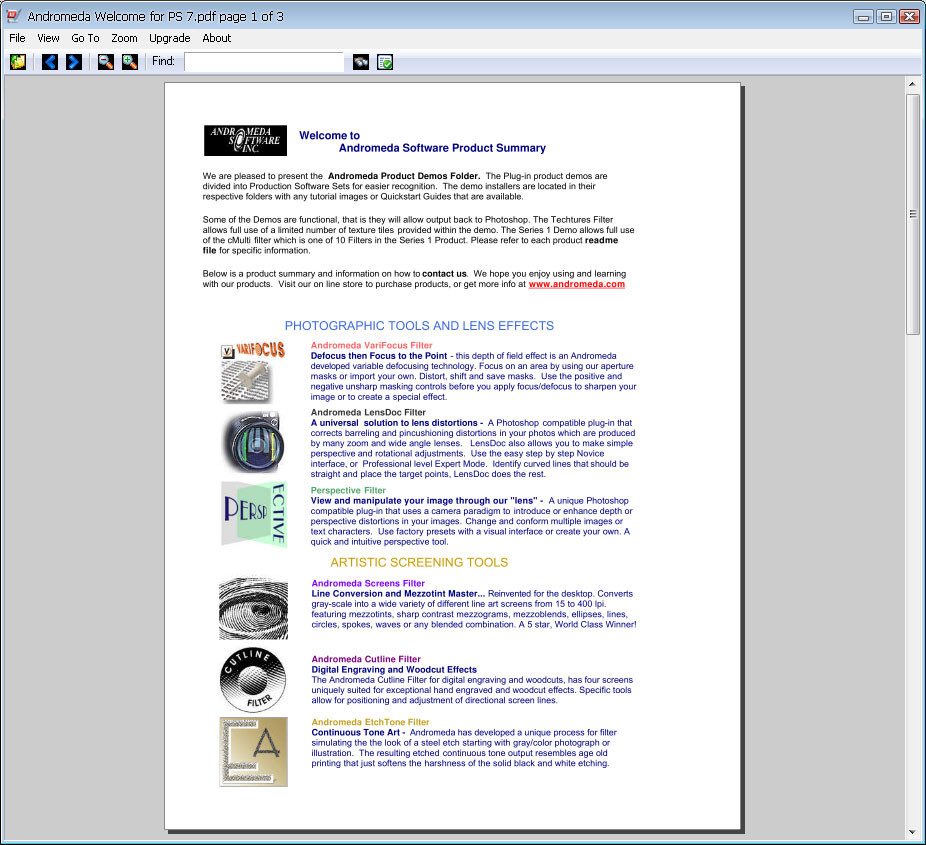Click the 'Welcome to' heading text
The width and height of the screenshot is (926, 845).
coord(330,135)
